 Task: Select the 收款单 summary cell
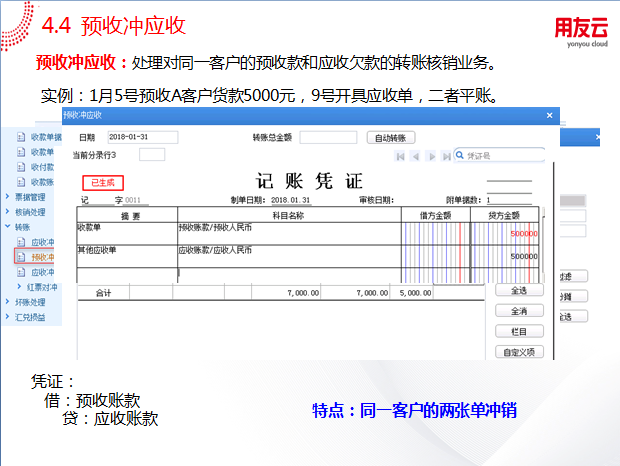tap(127, 233)
